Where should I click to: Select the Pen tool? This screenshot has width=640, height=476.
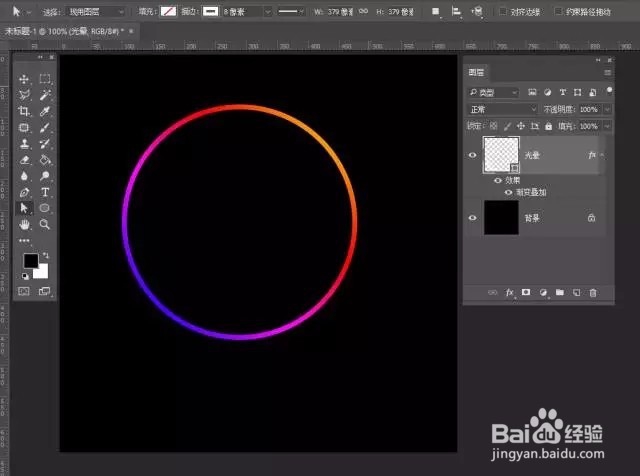24,192
